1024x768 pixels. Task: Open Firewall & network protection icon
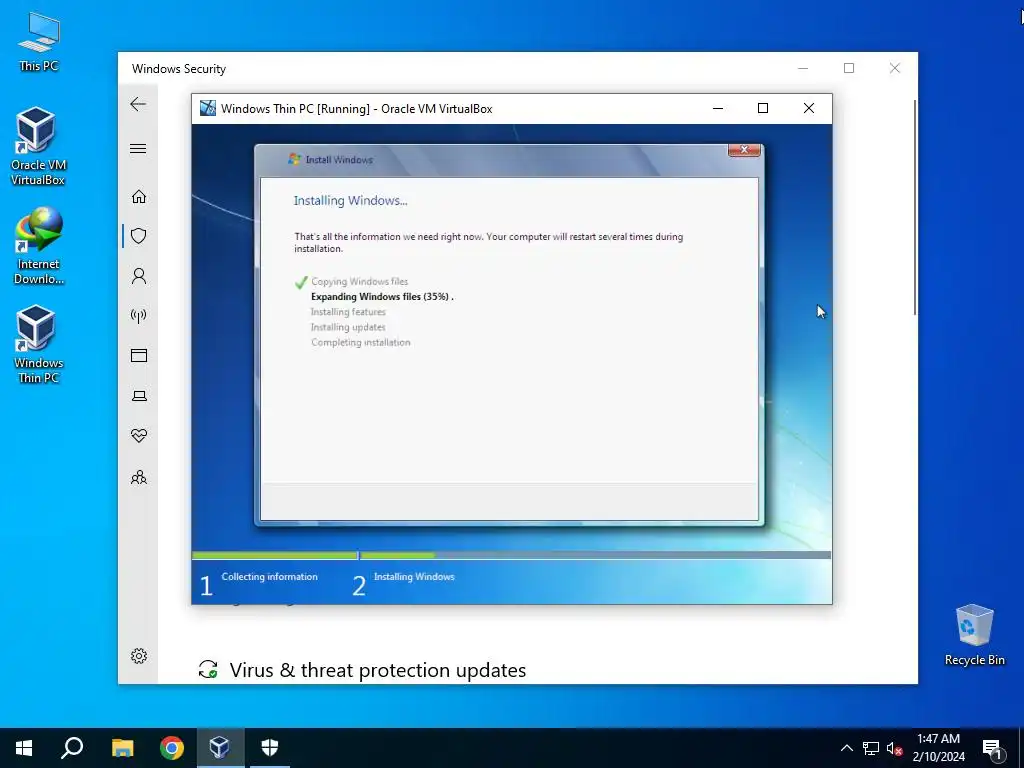pyautogui.click(x=138, y=316)
